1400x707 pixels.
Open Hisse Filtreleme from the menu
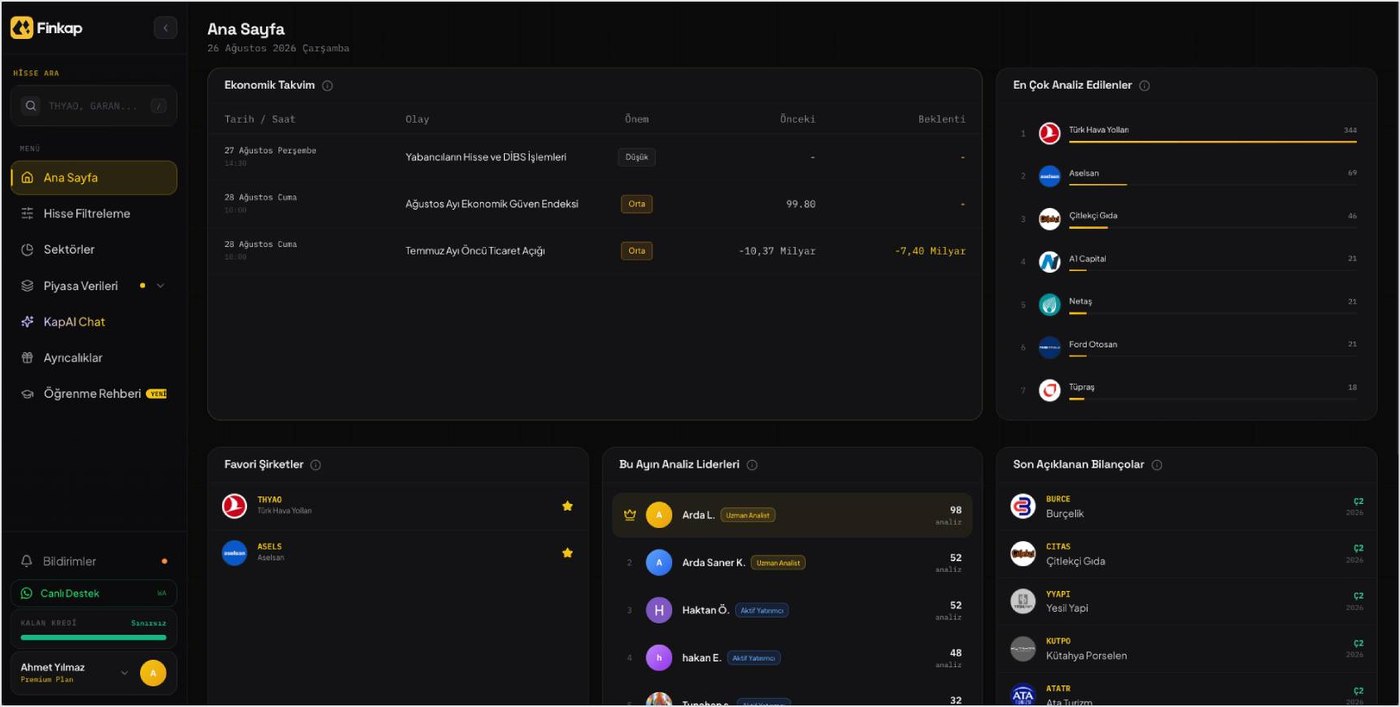(94, 214)
